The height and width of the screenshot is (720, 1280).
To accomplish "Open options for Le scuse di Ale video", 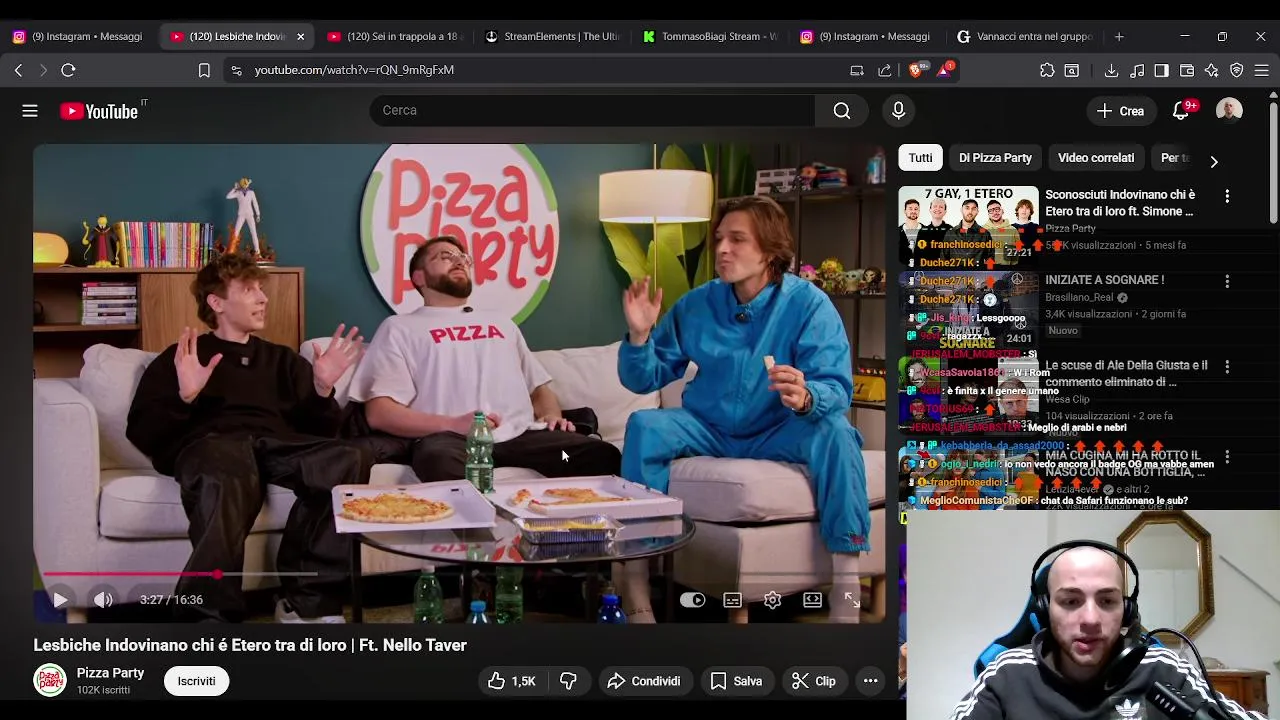I will point(1227,367).
